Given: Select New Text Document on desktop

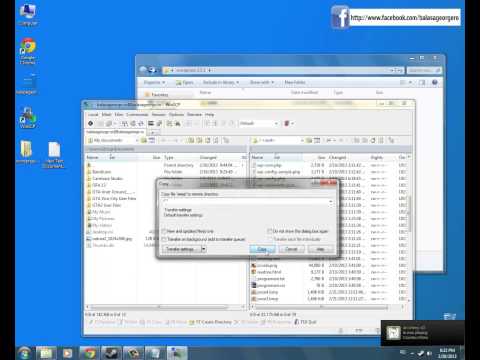Looking at the screenshot, I should (x=54, y=155).
